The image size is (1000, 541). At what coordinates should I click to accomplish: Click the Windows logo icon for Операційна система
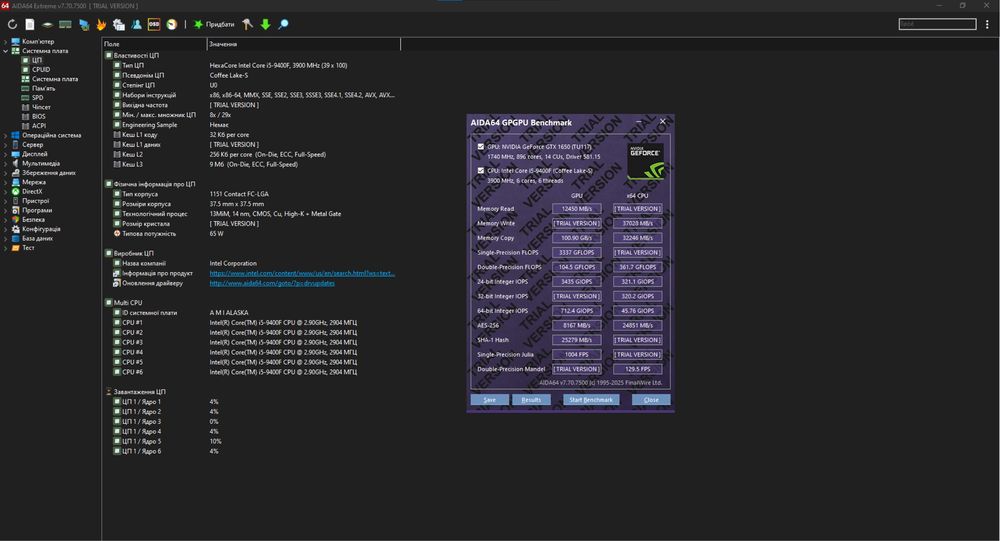(16, 135)
